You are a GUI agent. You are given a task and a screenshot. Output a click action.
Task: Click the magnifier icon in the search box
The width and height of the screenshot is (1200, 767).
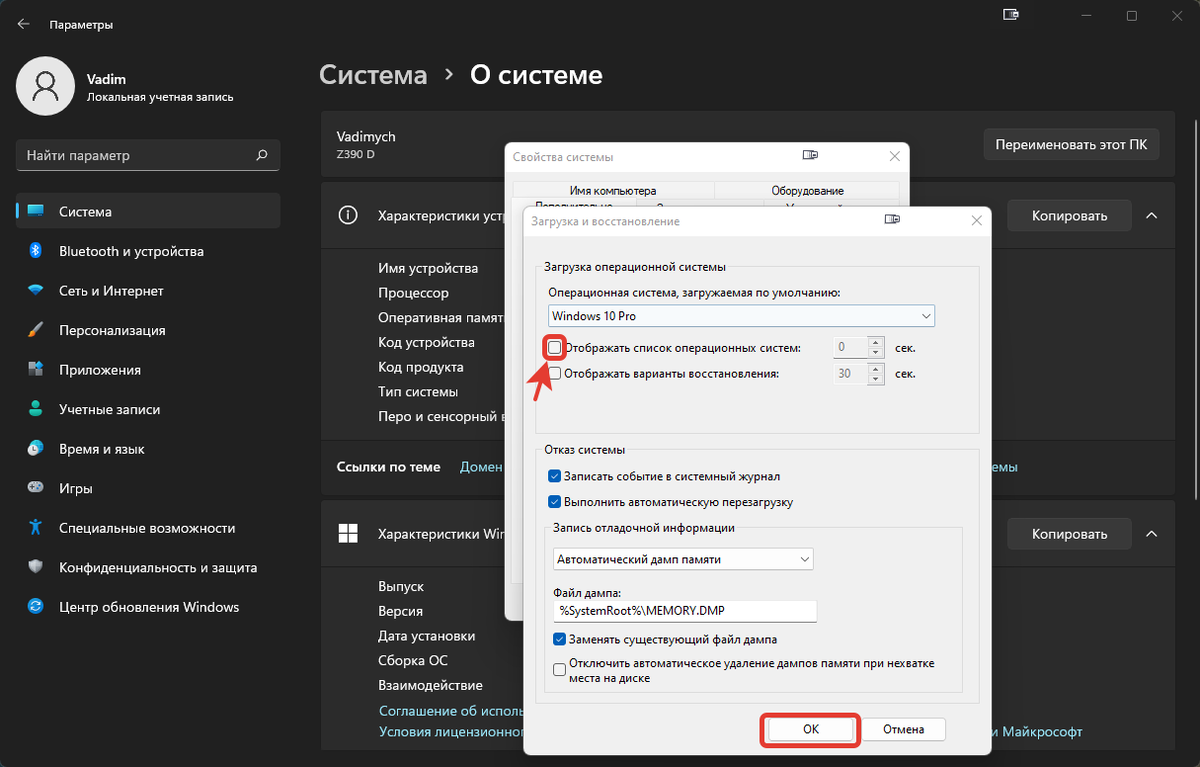tap(262, 155)
